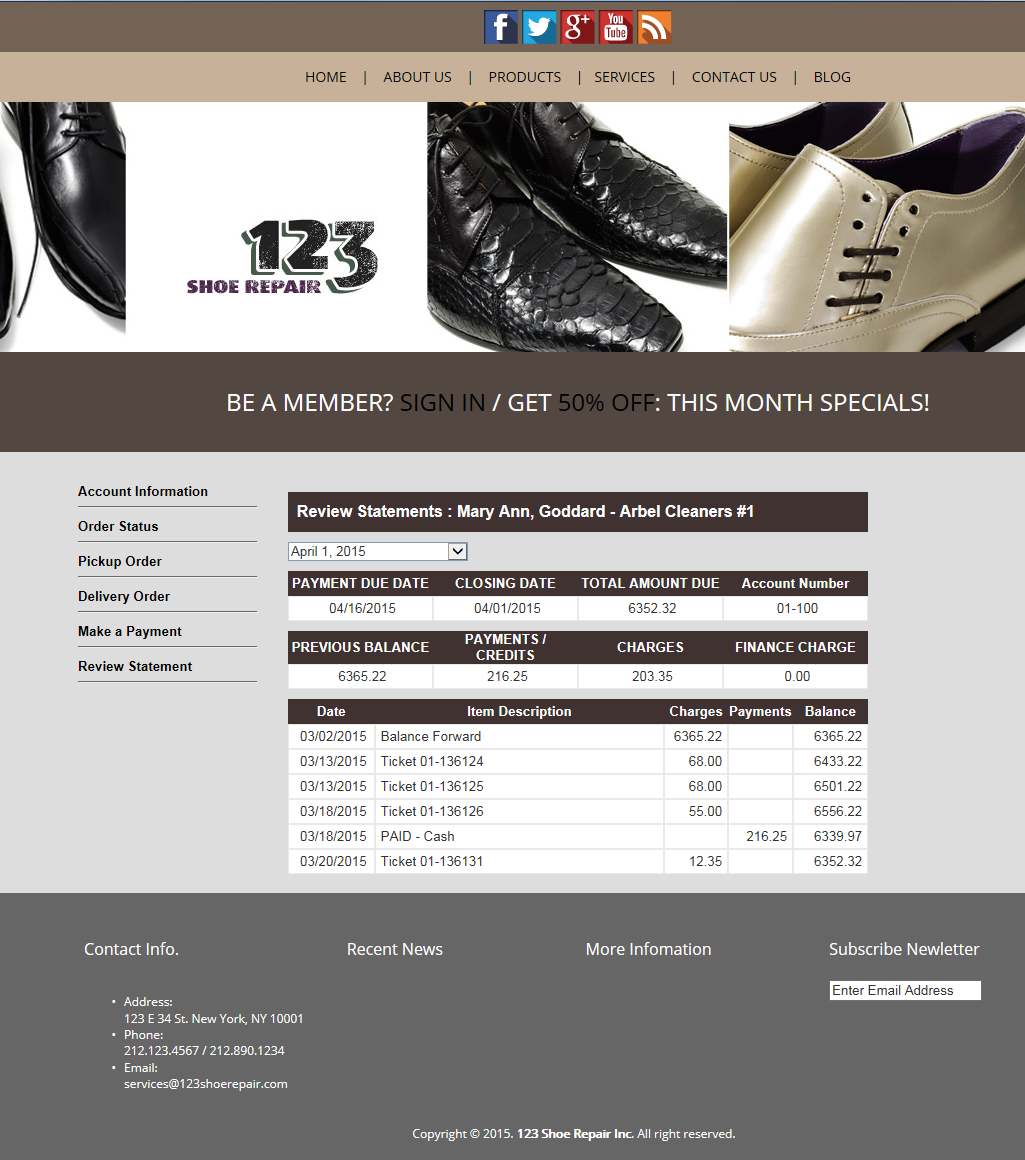Open Delivery Order in sidebar
1025x1160 pixels.
pyautogui.click(x=124, y=596)
